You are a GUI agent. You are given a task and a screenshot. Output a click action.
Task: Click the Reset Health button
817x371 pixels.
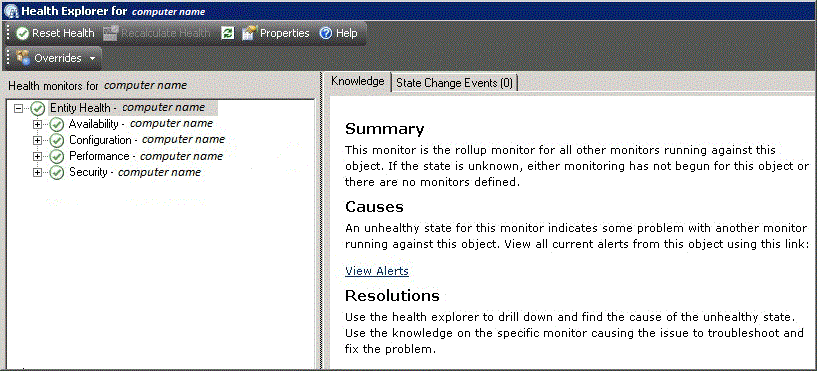click(55, 33)
